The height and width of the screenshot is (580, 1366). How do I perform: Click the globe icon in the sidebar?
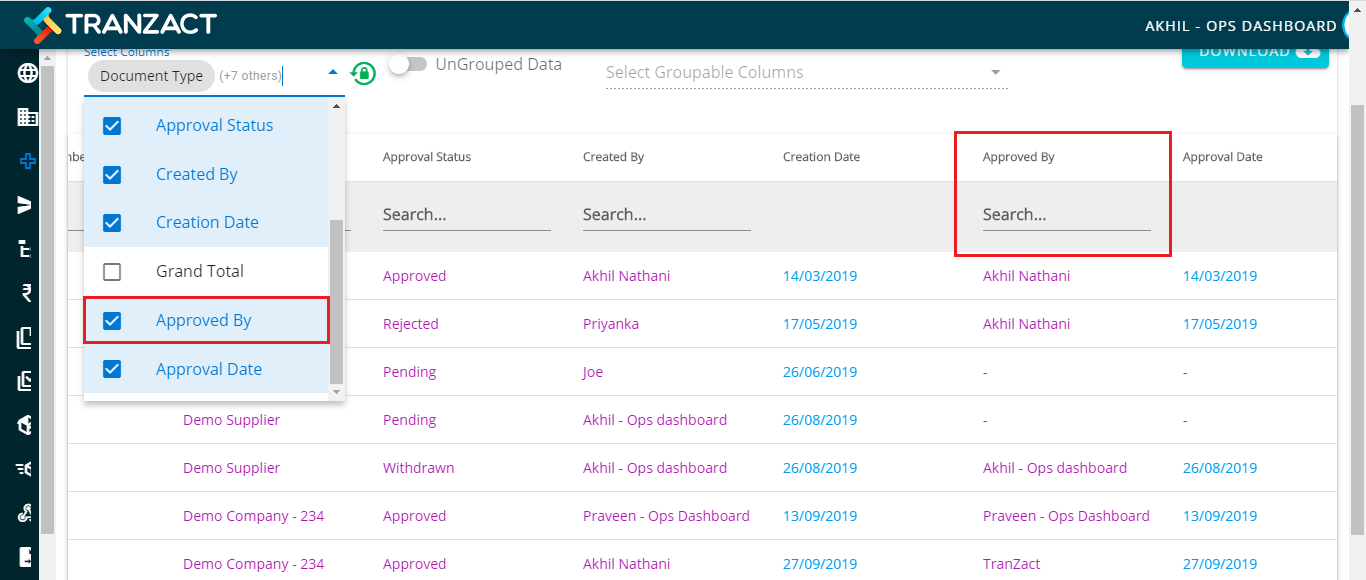pos(28,73)
